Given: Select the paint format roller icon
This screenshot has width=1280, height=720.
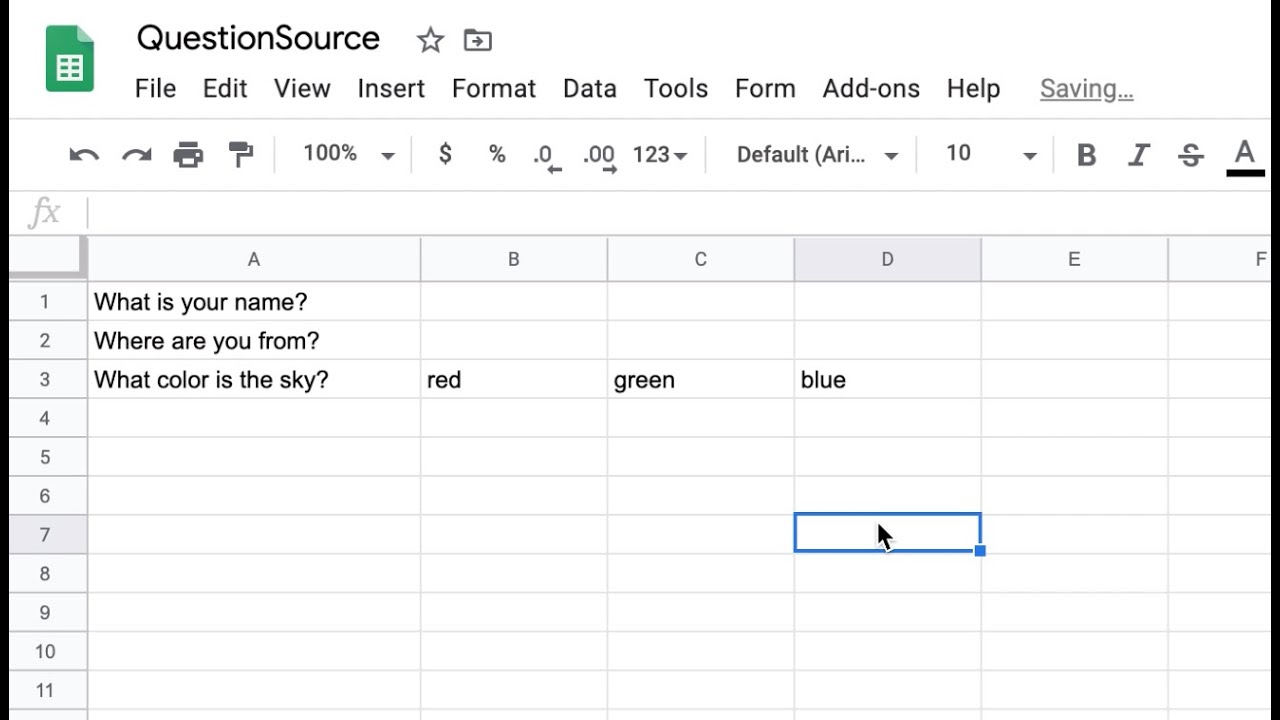Looking at the screenshot, I should pos(241,155).
